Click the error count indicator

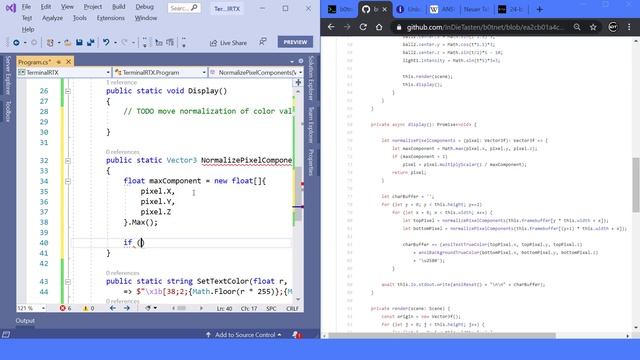point(65,308)
